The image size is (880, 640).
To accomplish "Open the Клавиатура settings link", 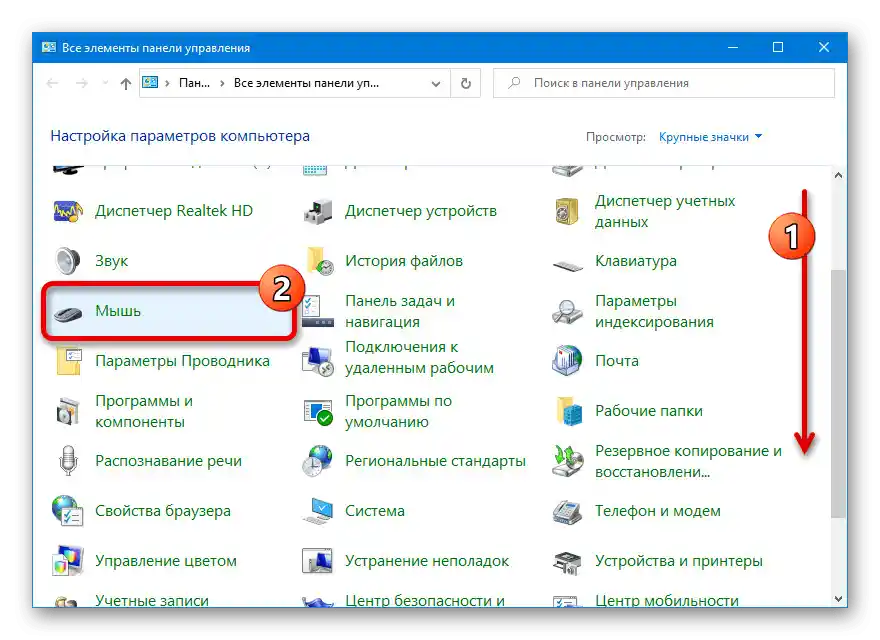I will click(636, 261).
